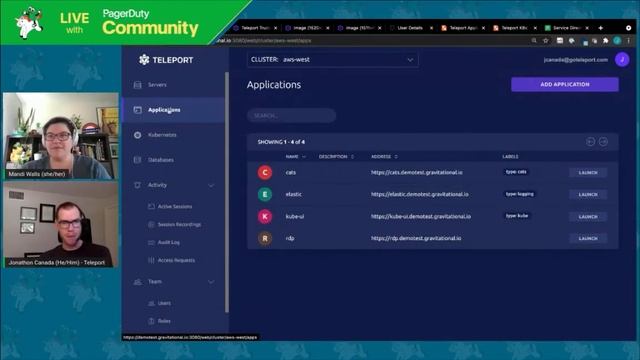The width and height of the screenshot is (640, 360).
Task: Click the sidebar scrollbar
Action: pyautogui.click(x=227, y=193)
